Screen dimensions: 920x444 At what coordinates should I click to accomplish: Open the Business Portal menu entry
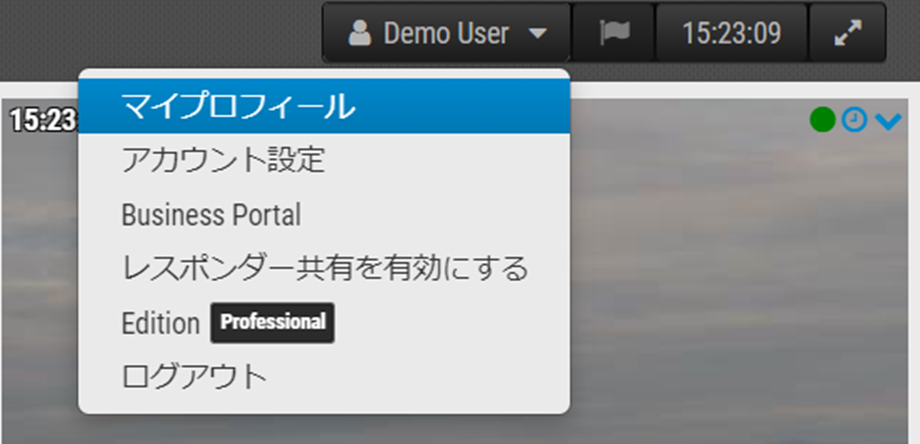point(324,215)
